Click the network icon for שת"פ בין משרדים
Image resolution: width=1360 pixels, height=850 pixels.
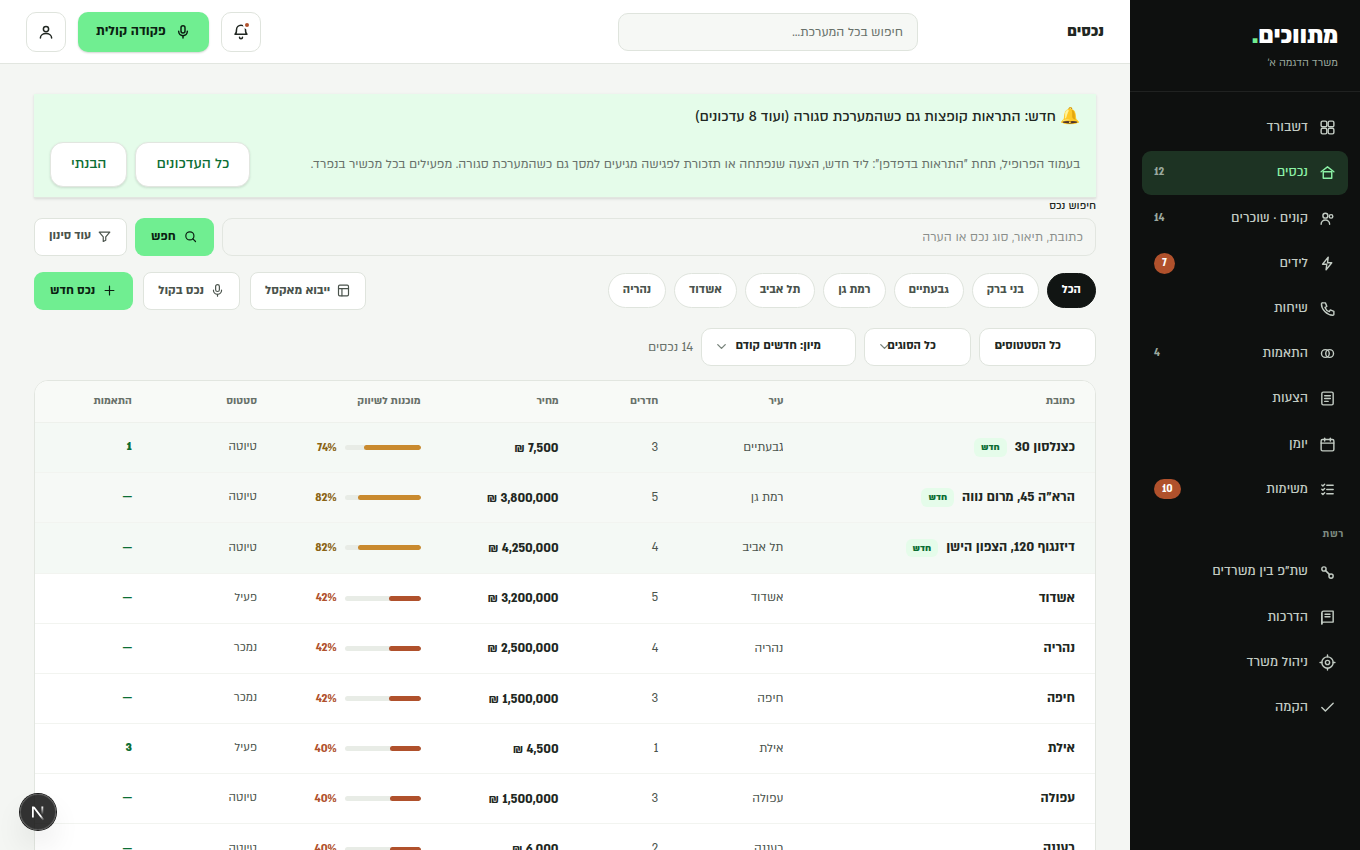point(1327,572)
